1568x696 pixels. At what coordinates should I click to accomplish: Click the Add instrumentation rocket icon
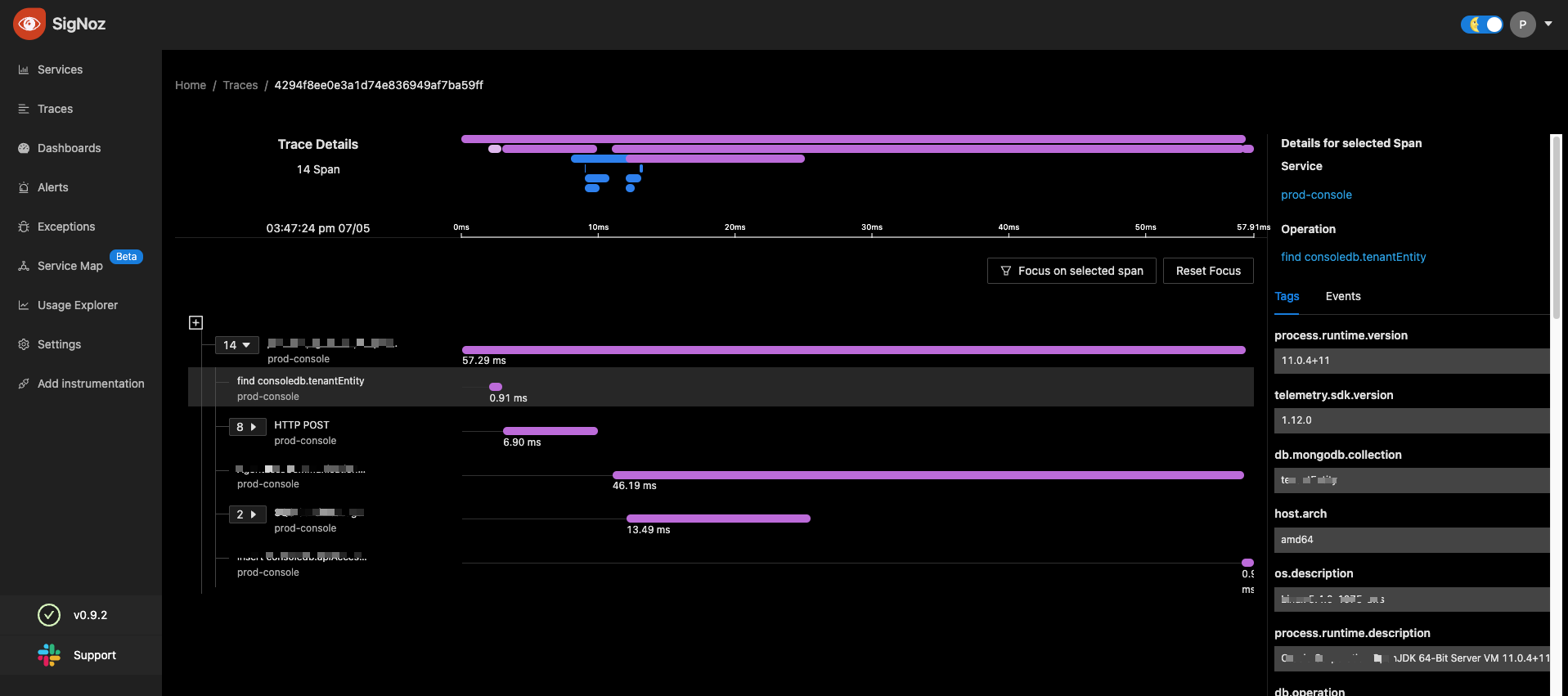(24, 384)
